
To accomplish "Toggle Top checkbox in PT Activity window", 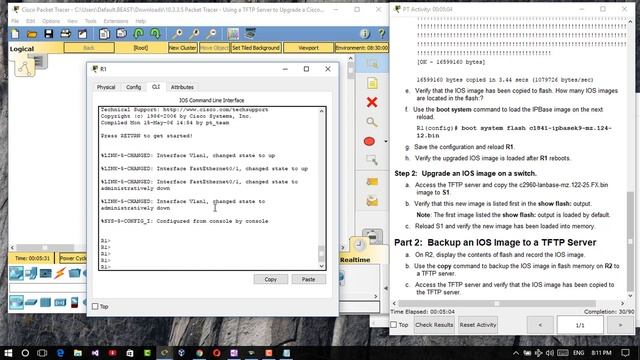I will [x=393, y=325].
